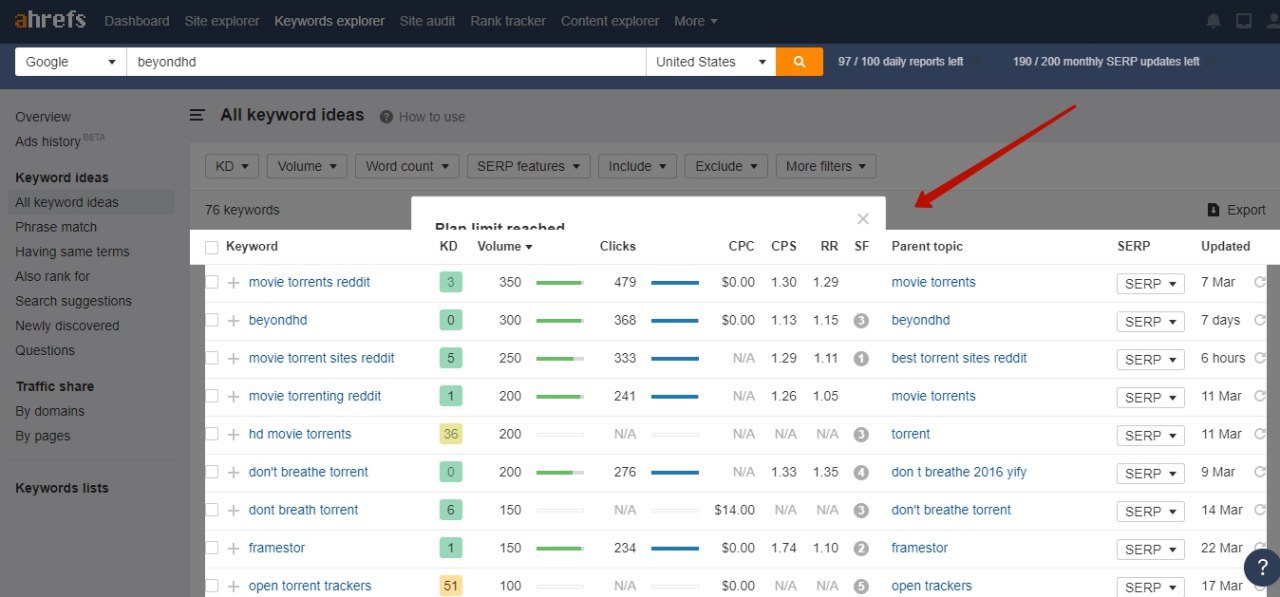Click KD badge 36 for hd movie torrents
Screen dimensions: 1280x597
pos(451,434)
